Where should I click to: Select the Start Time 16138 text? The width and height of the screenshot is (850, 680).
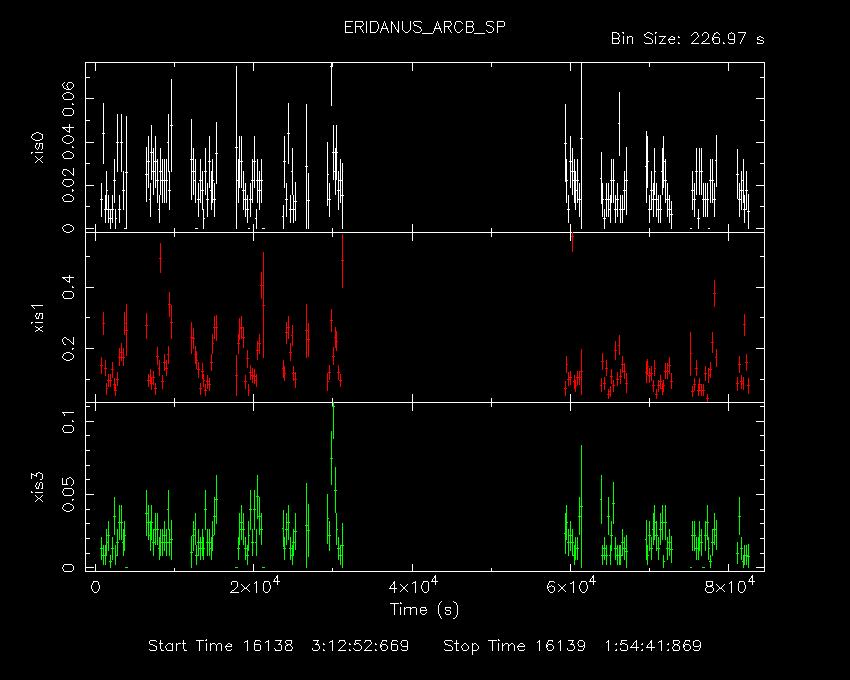[x=221, y=646]
